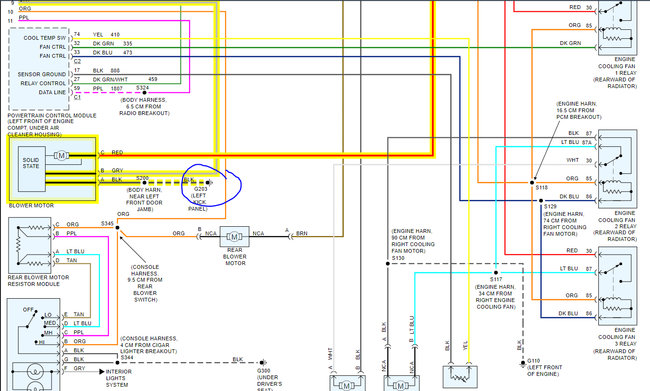Select the G110 ground label
The width and height of the screenshot is (650, 391).
[x=534, y=361]
